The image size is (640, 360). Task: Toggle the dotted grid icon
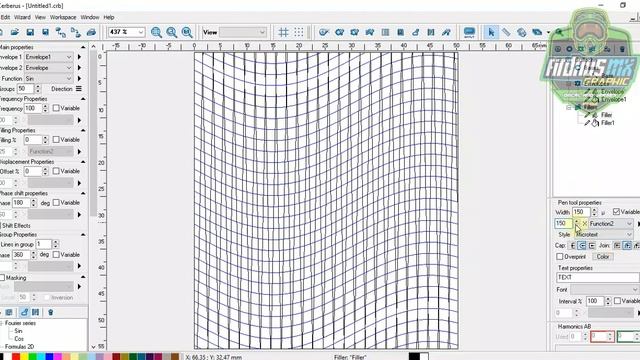pos(299,32)
